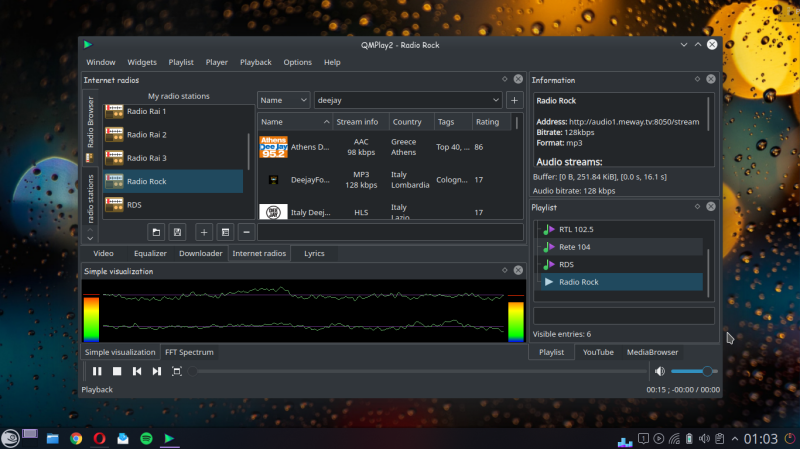Float the Simple visualization panel
The height and width of the screenshot is (449, 800).
pos(505,270)
